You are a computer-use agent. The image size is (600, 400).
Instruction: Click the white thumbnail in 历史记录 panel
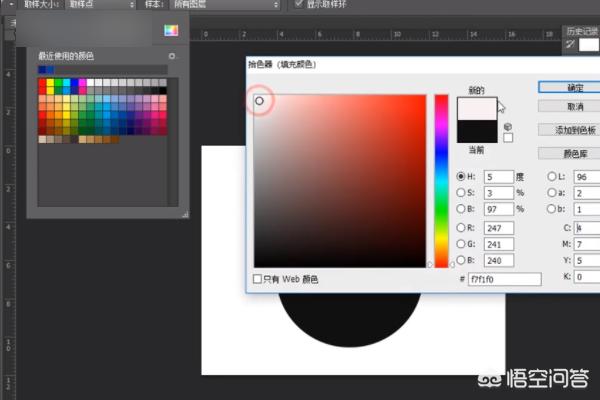point(589,44)
